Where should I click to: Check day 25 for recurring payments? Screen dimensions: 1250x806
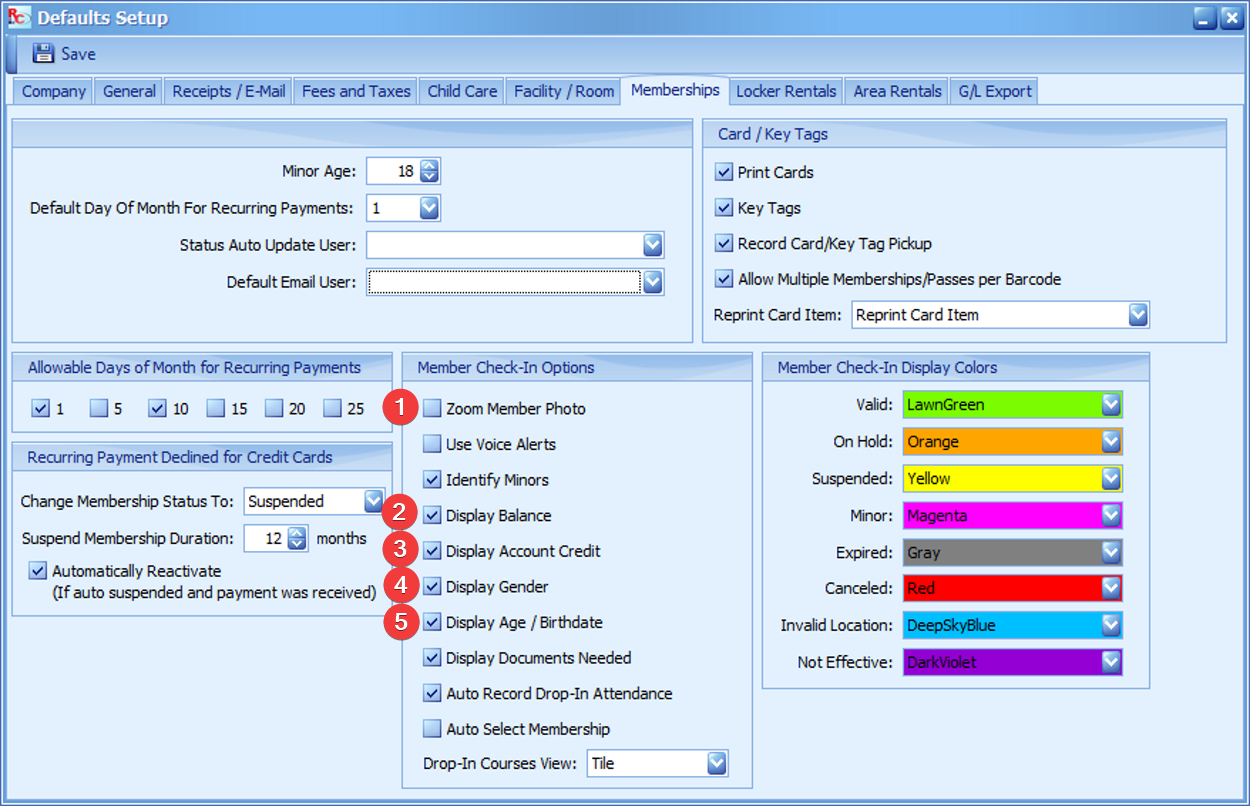pos(332,408)
